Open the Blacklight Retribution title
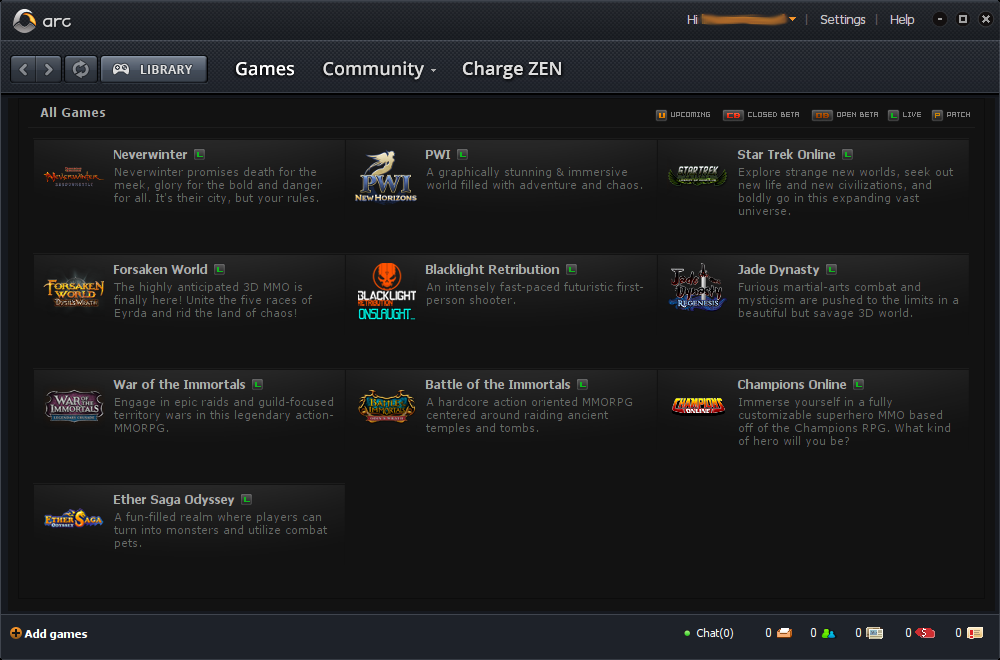 click(x=492, y=269)
